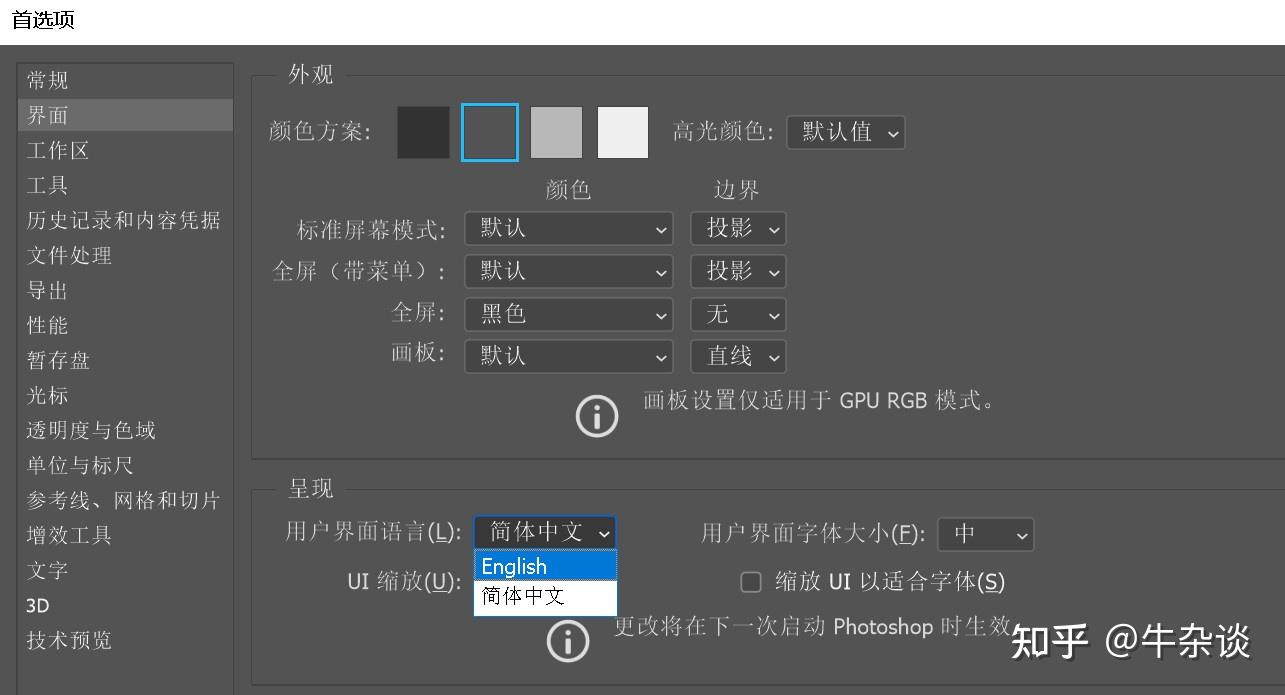Switch to the 性能 preferences section
The width and height of the screenshot is (1285, 695).
pos(45,325)
